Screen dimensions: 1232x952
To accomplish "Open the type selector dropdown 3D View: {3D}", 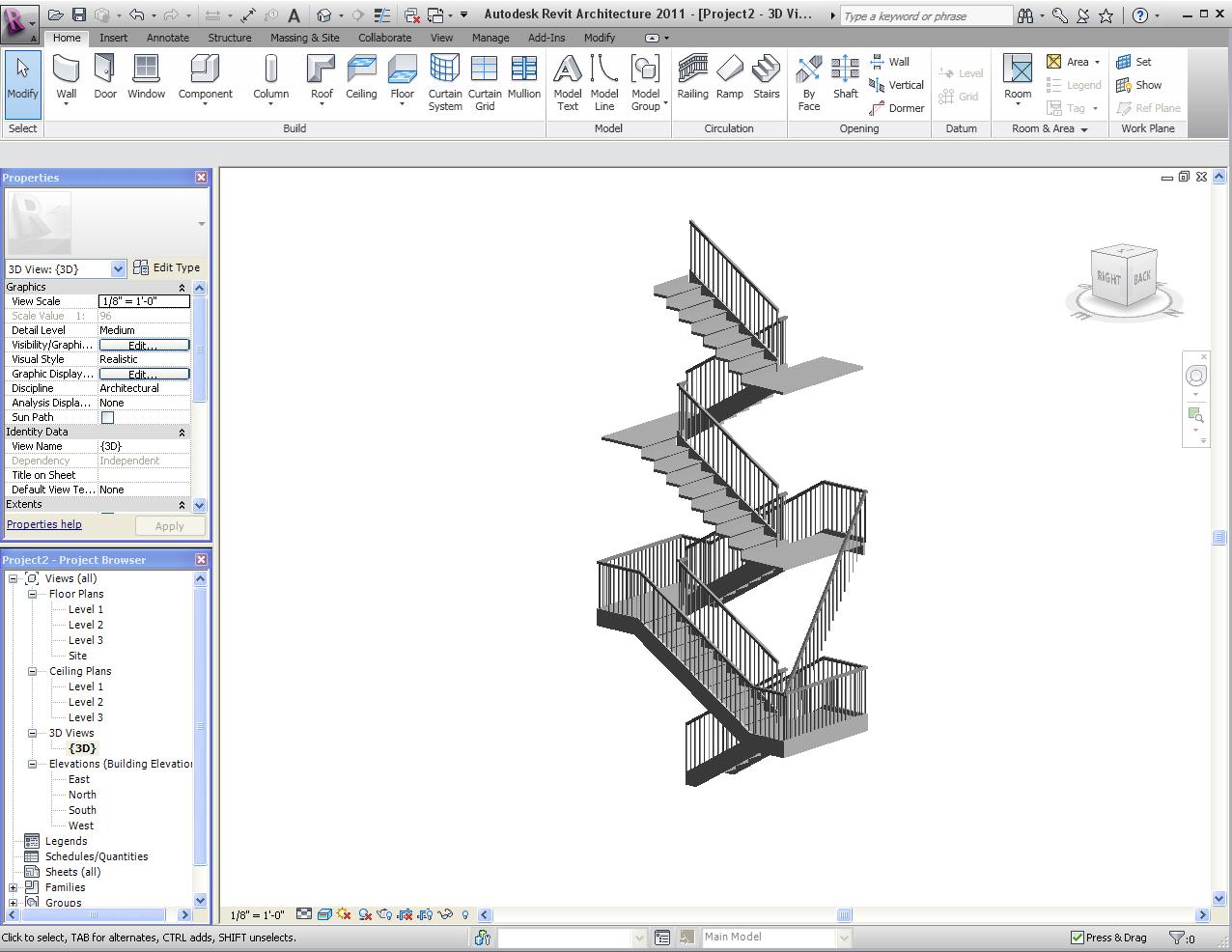I will click(66, 268).
